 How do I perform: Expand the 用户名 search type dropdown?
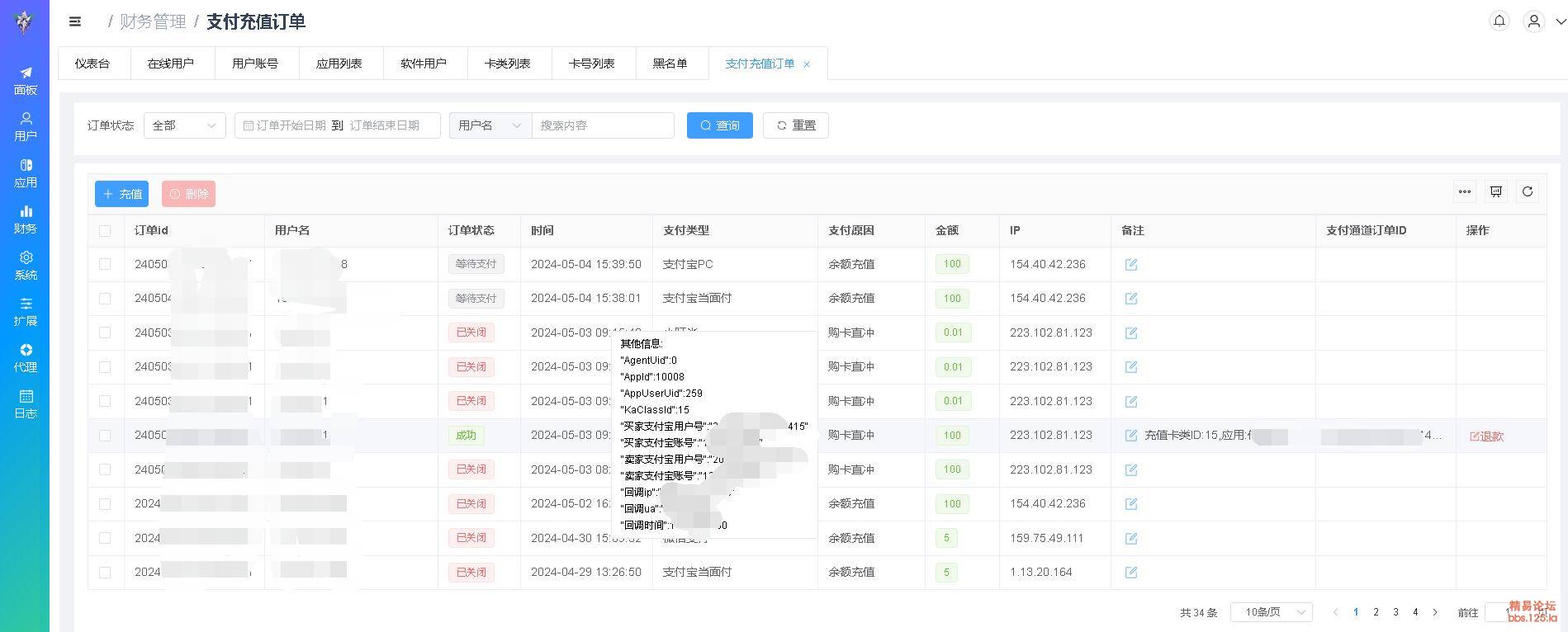coord(490,125)
